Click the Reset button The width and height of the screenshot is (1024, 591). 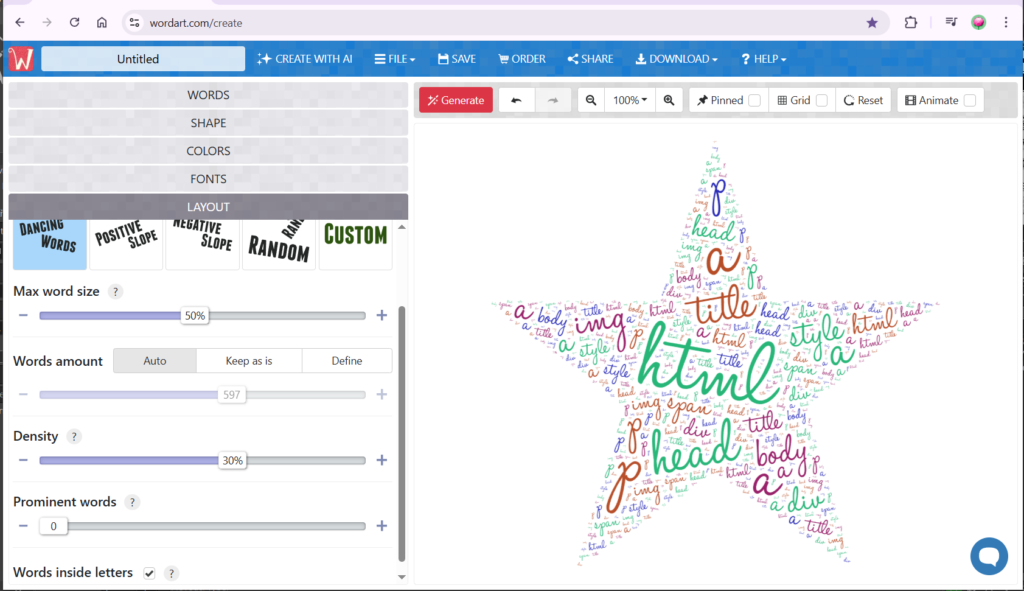863,100
